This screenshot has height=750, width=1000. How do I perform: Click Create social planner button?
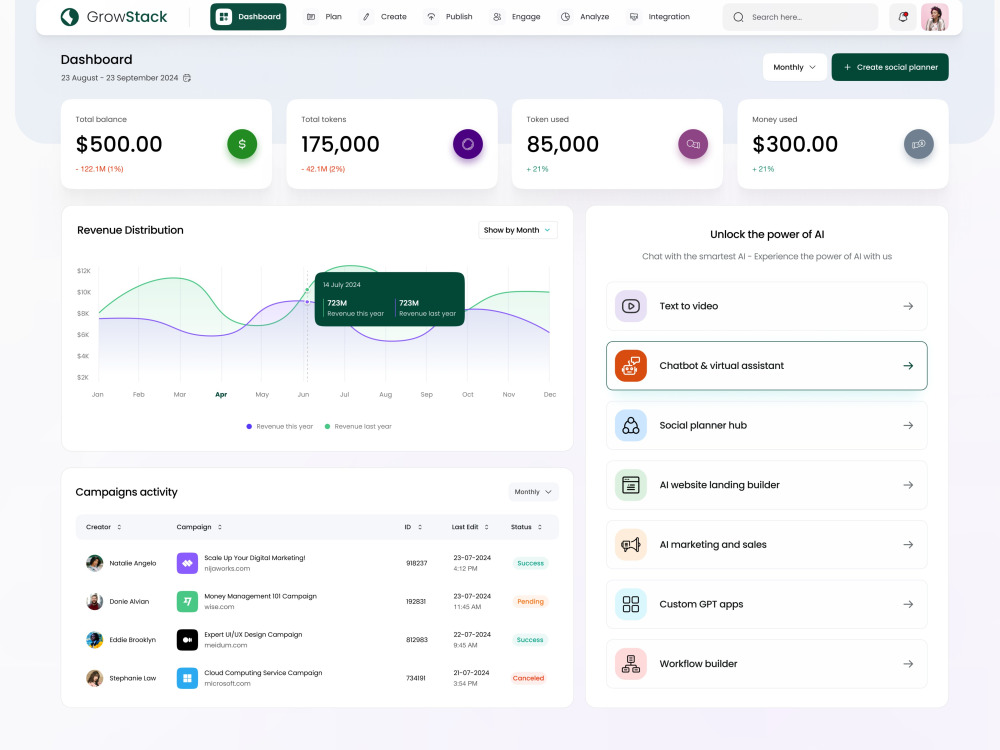point(890,67)
